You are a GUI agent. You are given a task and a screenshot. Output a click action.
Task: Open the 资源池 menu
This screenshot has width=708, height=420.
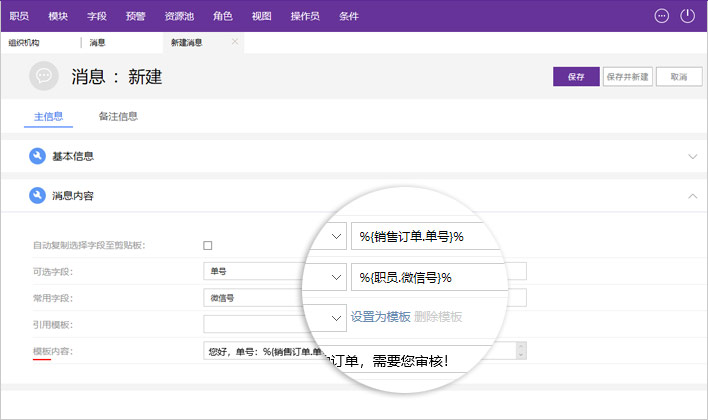point(180,16)
